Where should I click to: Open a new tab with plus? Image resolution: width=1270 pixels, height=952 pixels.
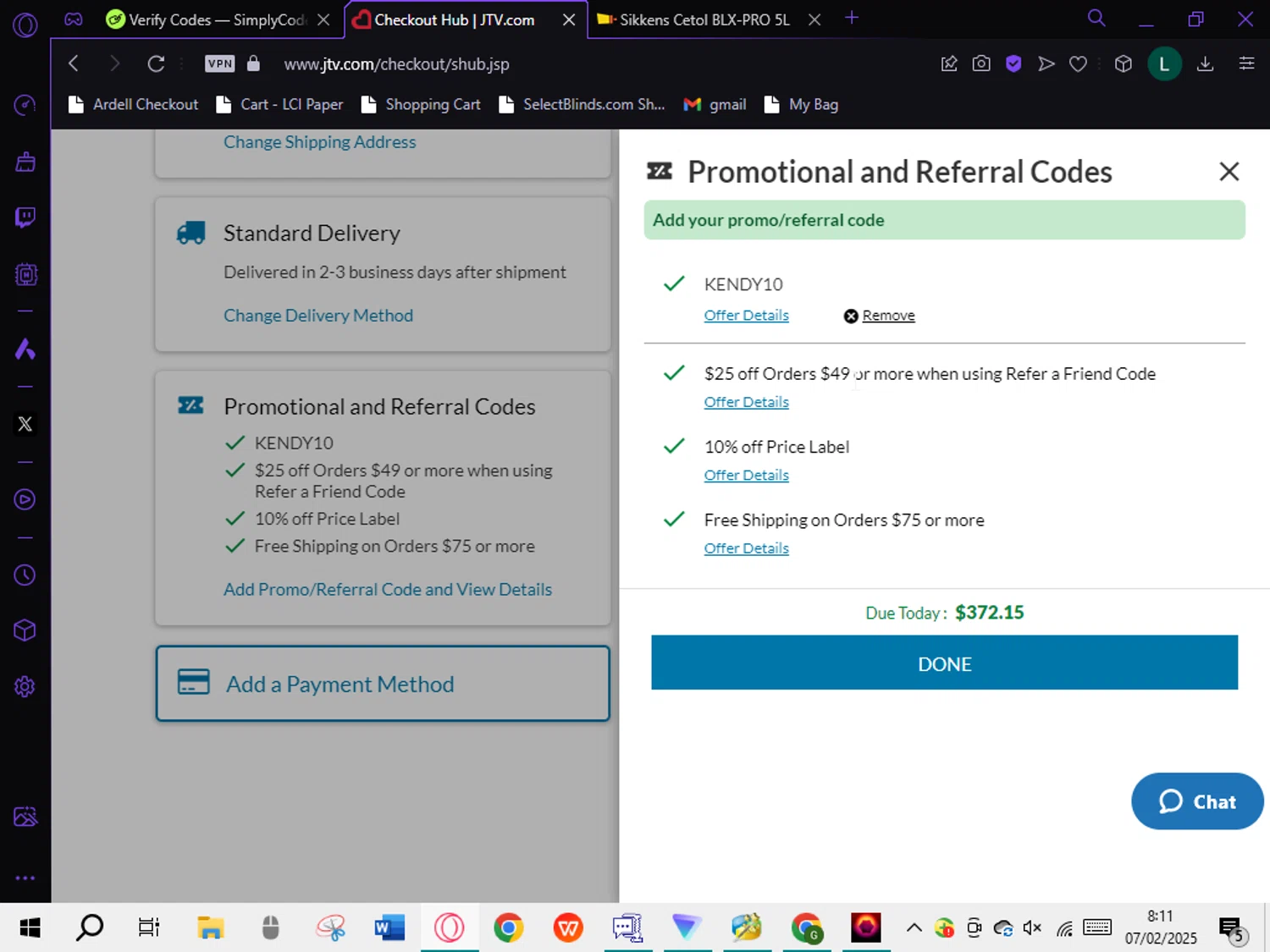pos(852,18)
